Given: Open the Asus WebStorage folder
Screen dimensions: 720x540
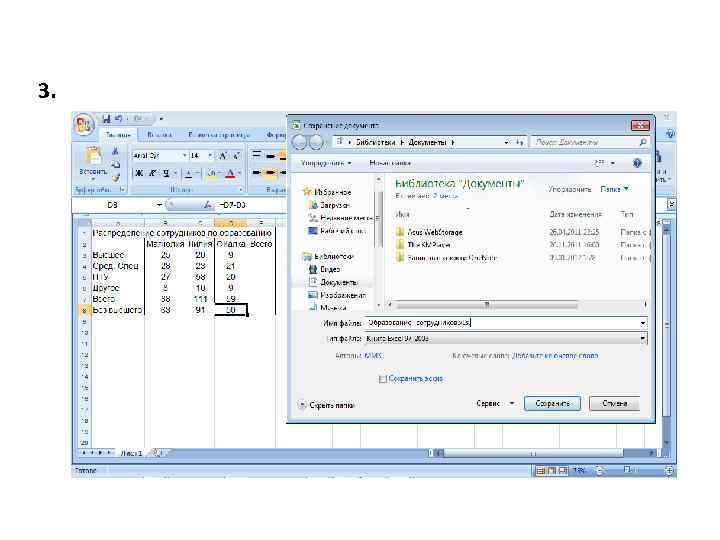Looking at the screenshot, I should (x=434, y=232).
